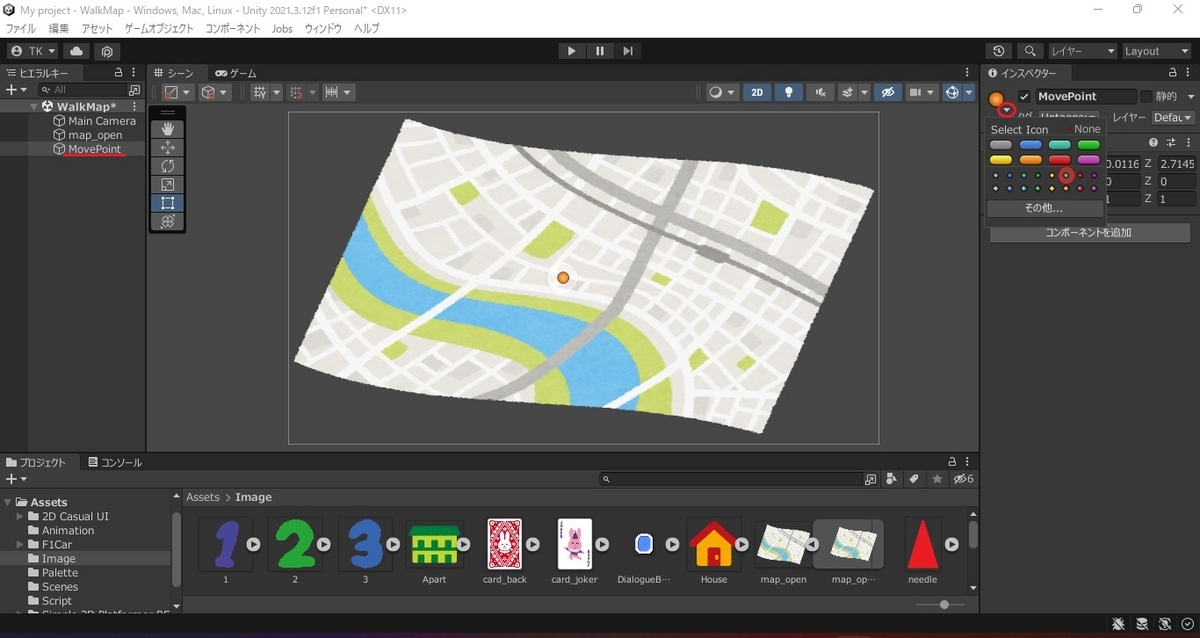Open the Layer dropdown showing Default
This screenshot has width=1200, height=638.
coord(1174,117)
